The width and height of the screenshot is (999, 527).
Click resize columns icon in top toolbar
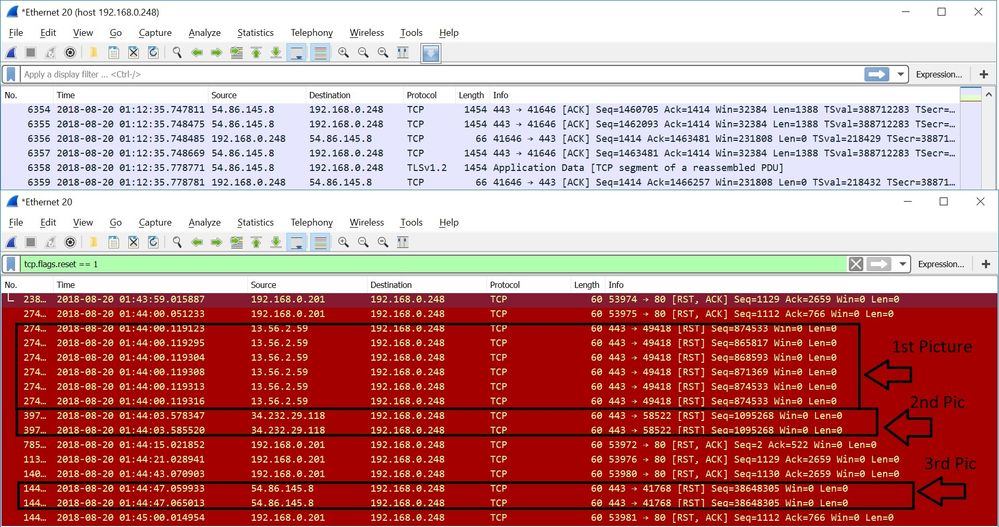[x=402, y=52]
